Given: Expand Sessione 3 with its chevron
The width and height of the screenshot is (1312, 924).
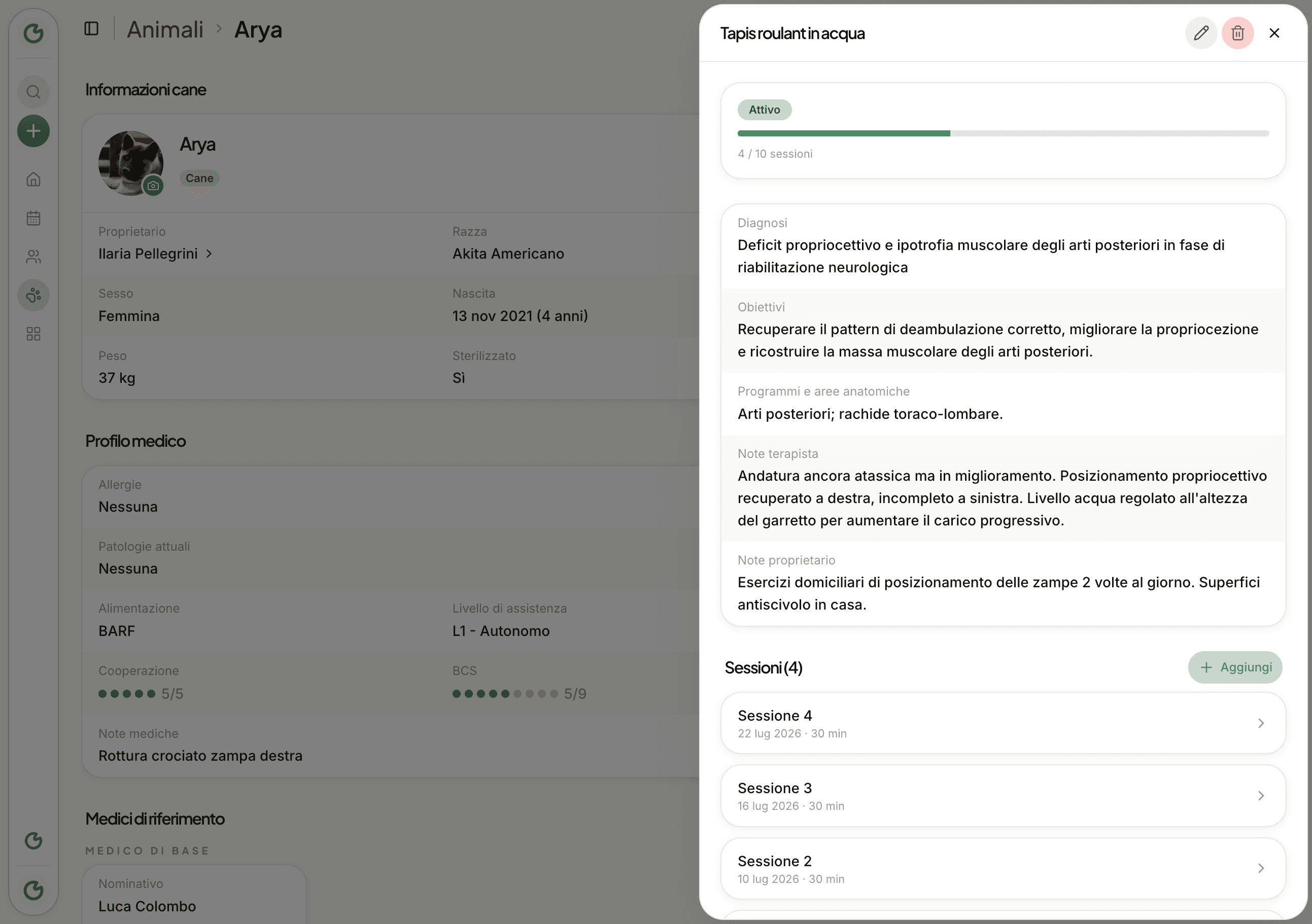Looking at the screenshot, I should 1261,796.
